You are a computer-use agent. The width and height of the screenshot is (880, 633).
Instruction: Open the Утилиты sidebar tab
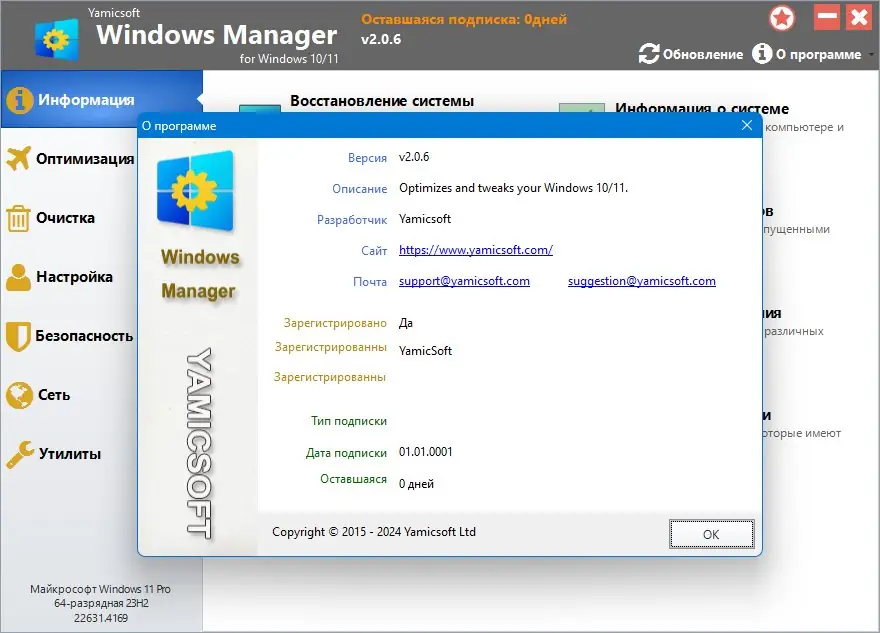click(70, 453)
